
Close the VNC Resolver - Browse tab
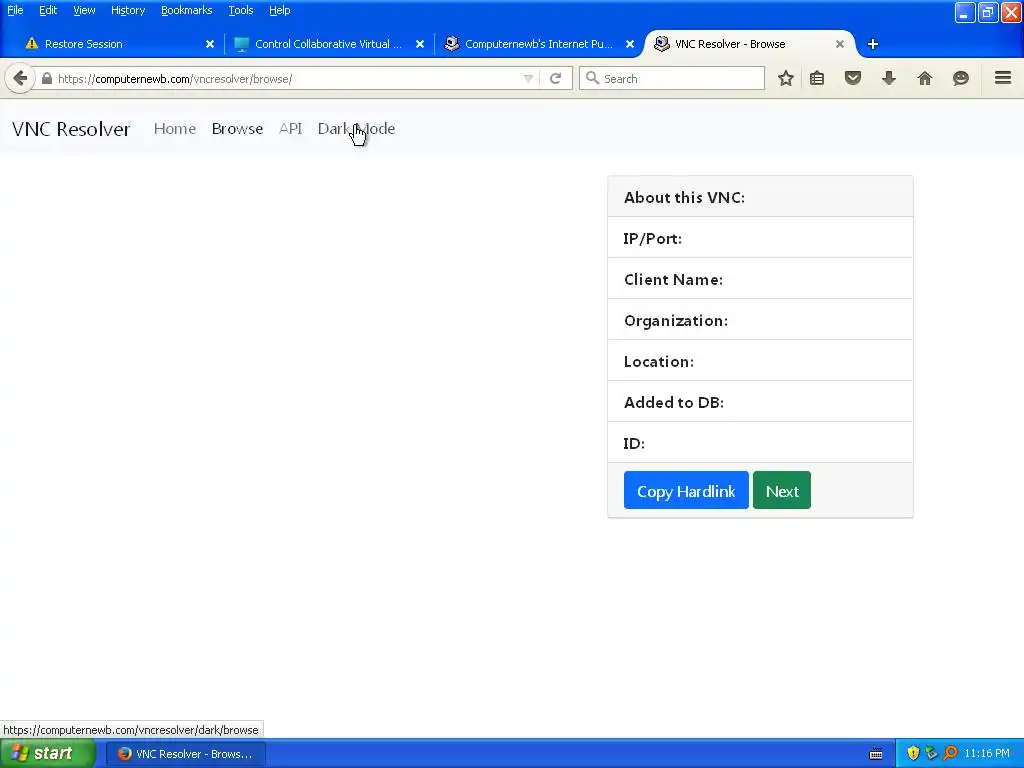pyautogui.click(x=840, y=44)
